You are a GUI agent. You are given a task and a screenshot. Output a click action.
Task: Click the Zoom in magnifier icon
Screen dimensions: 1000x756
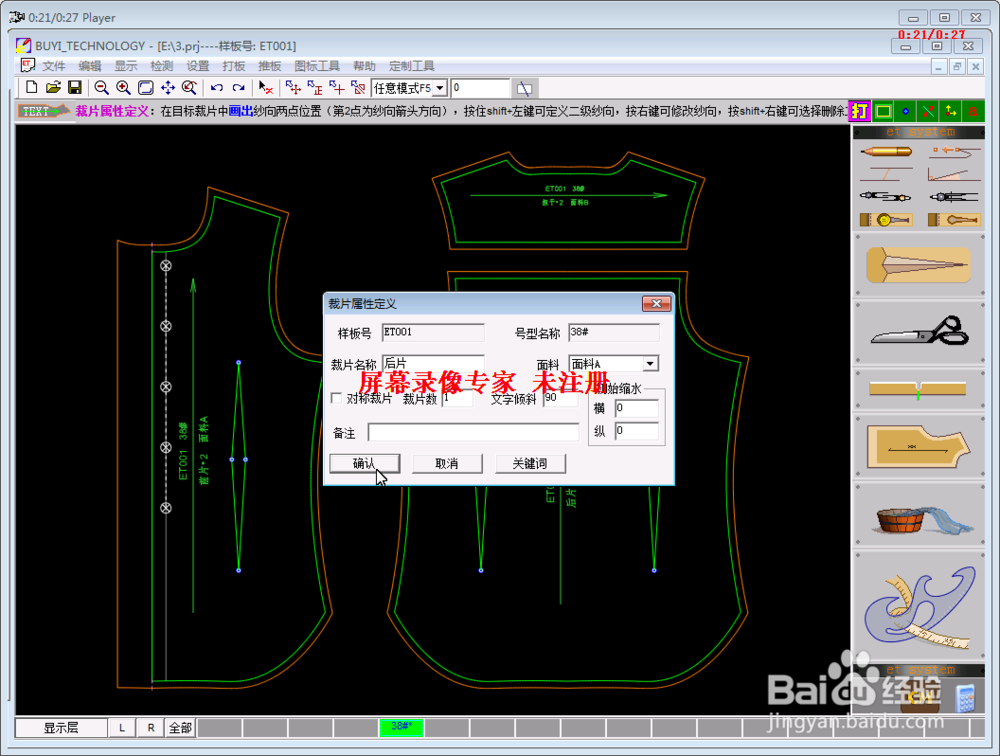123,87
